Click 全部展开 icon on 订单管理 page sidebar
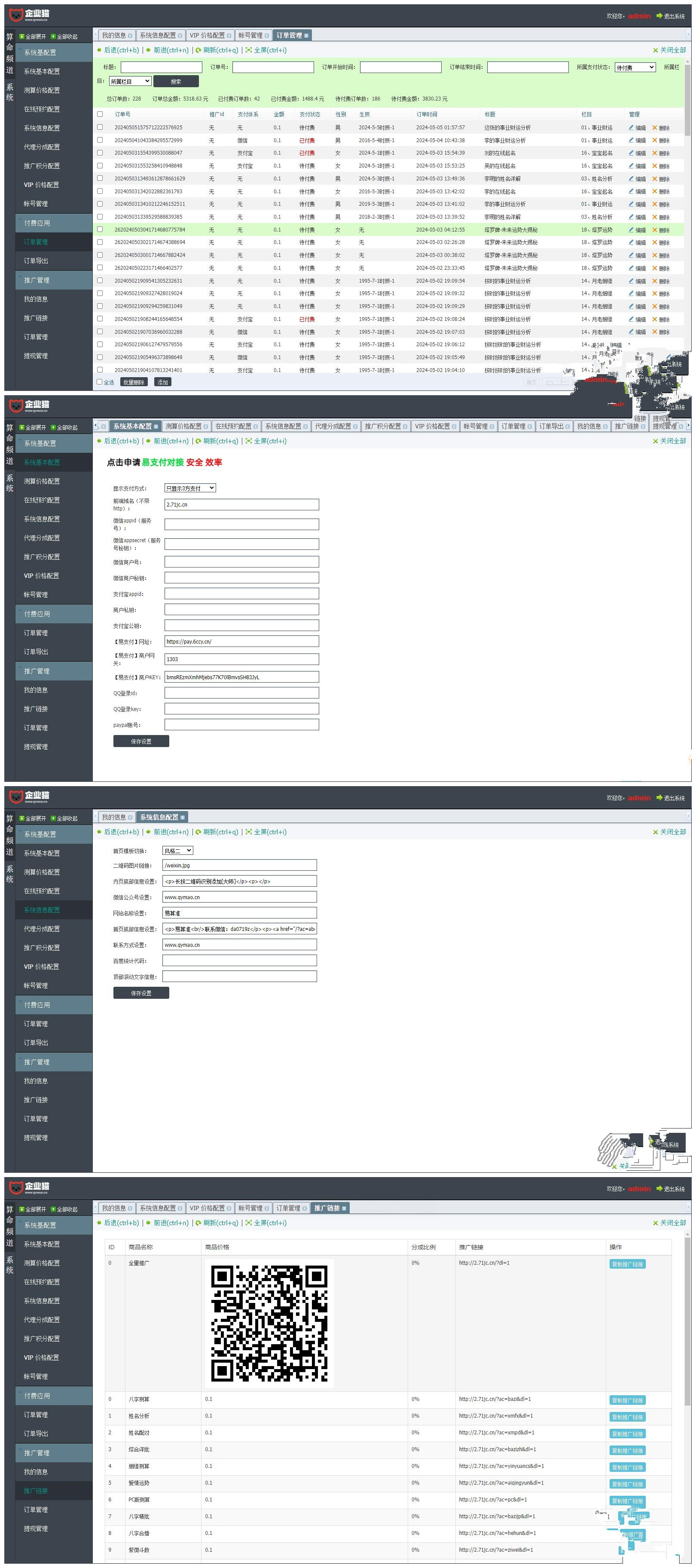Image resolution: width=696 pixels, height=1568 pixels. (x=22, y=37)
